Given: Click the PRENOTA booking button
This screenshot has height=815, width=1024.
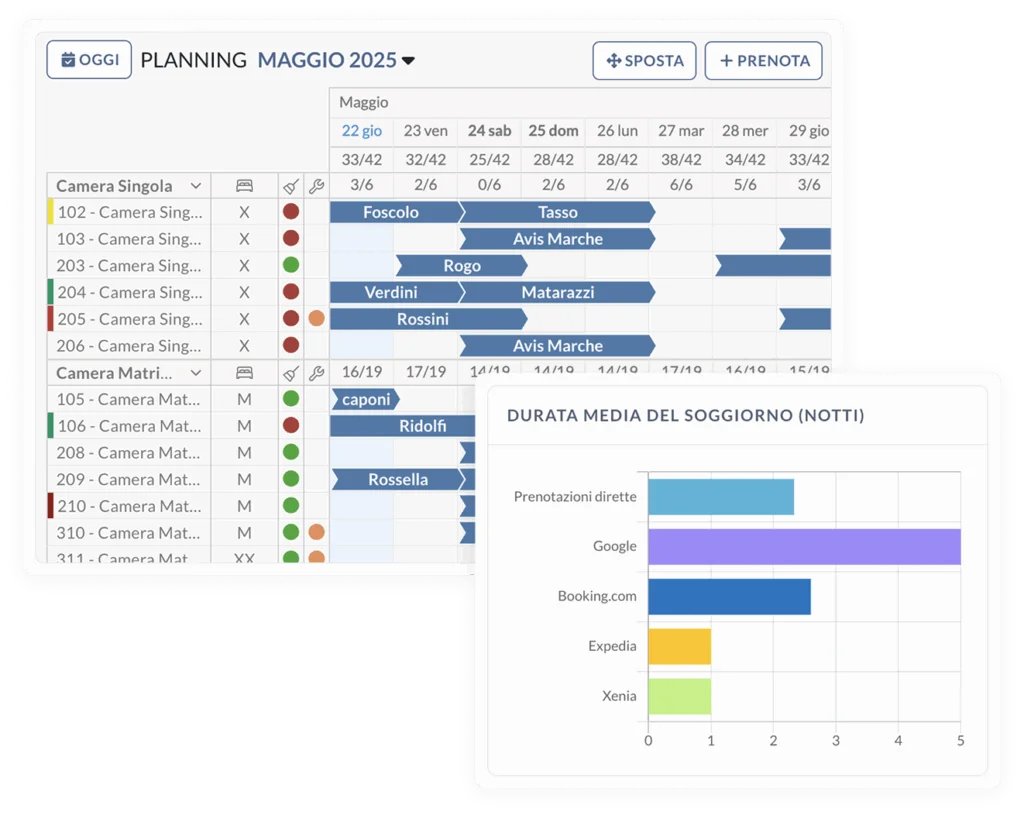Looking at the screenshot, I should point(763,61).
